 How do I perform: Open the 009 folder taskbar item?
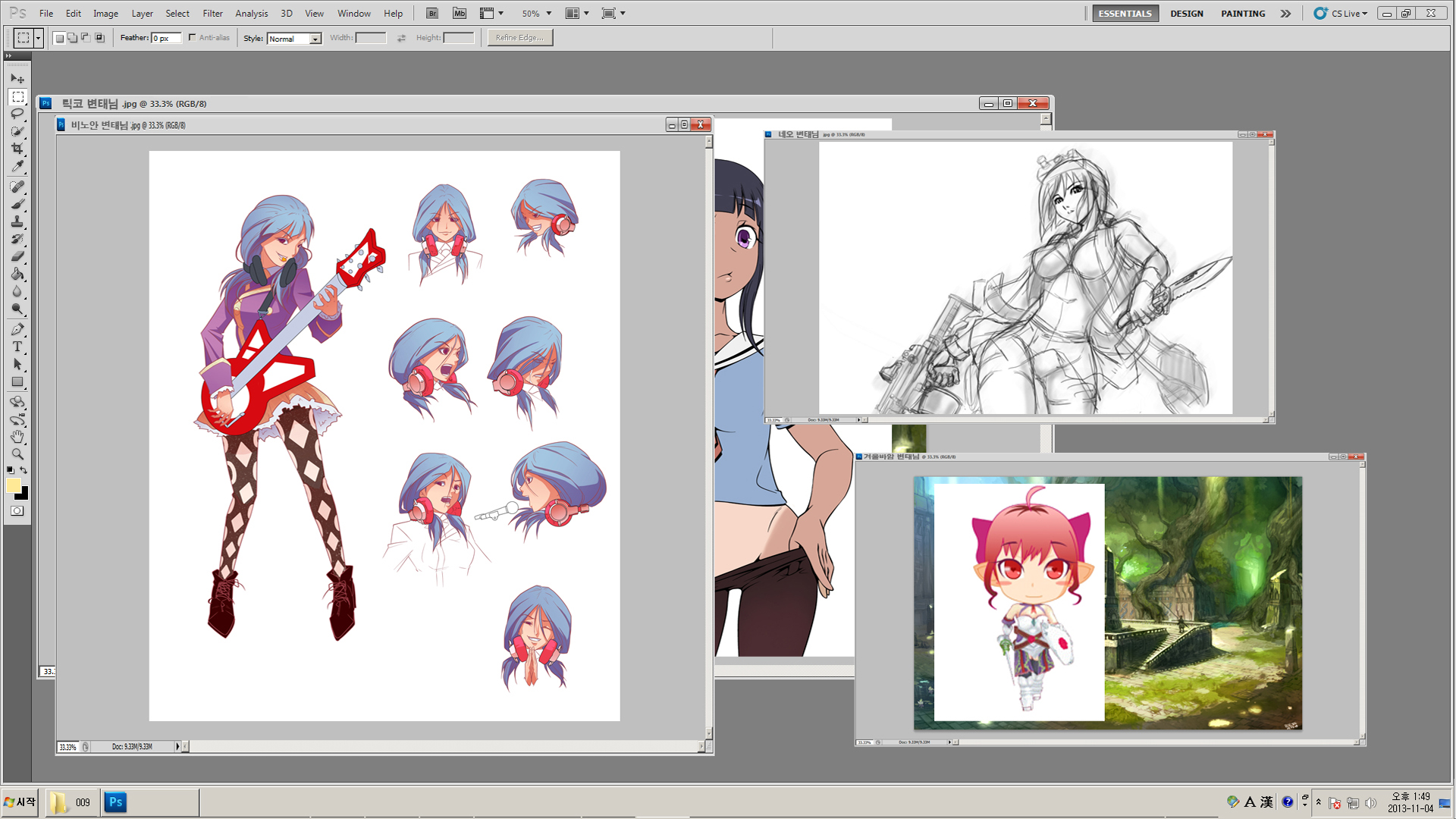[72, 802]
